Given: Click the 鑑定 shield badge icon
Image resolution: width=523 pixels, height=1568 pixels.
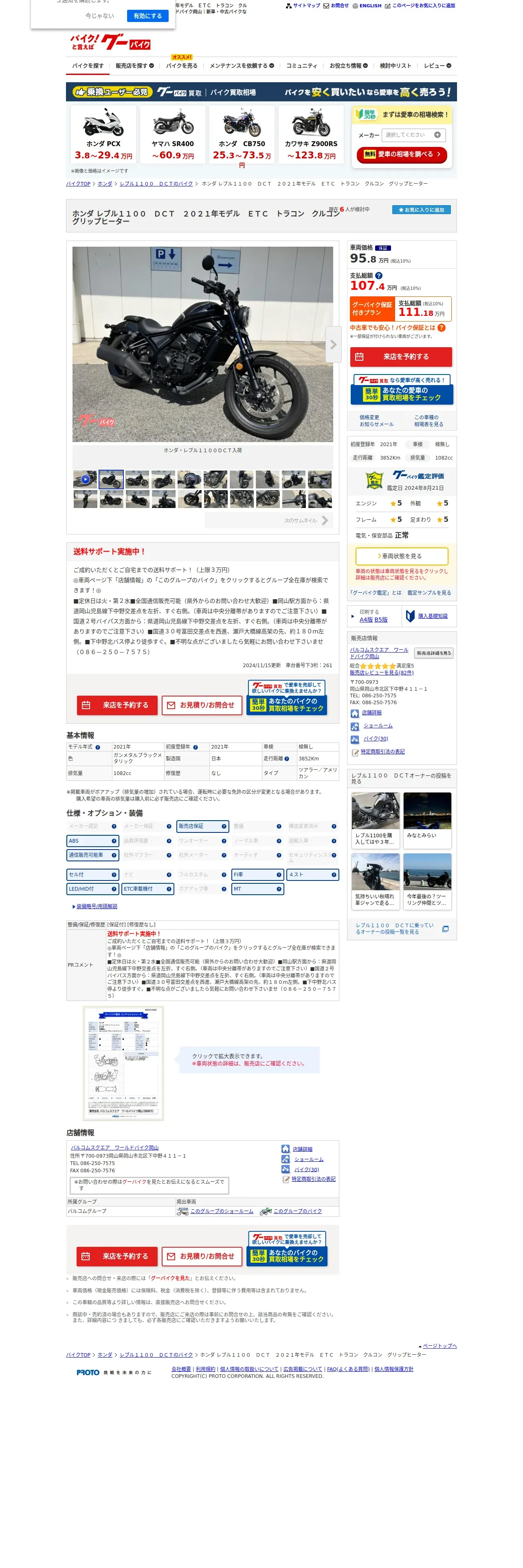Looking at the screenshot, I should [x=374, y=480].
